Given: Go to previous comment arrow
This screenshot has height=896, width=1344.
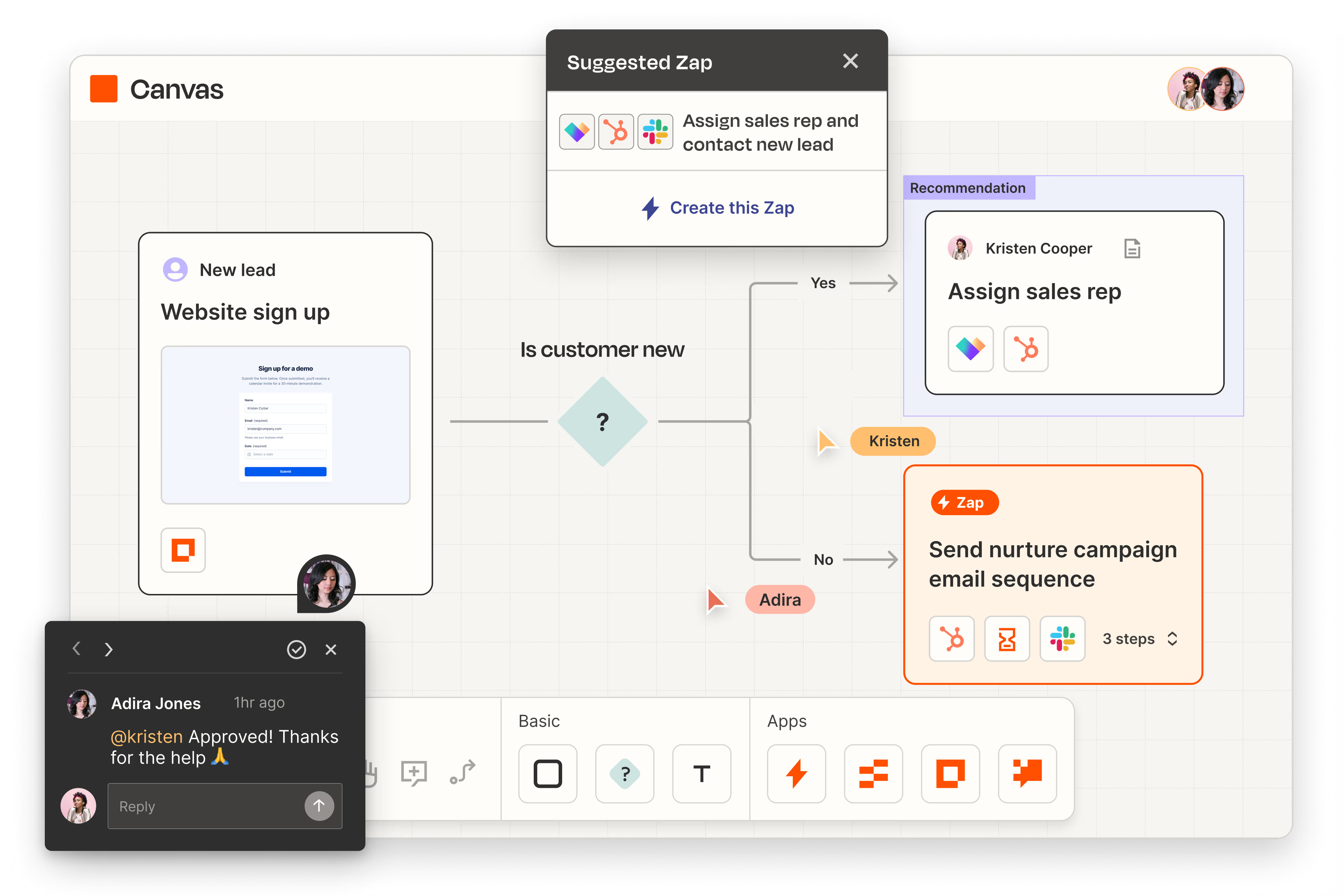Looking at the screenshot, I should coord(77,649).
